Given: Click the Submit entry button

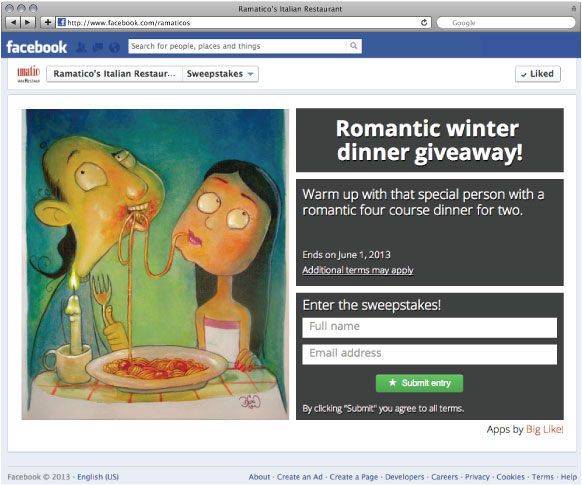Looking at the screenshot, I should tap(419, 383).
